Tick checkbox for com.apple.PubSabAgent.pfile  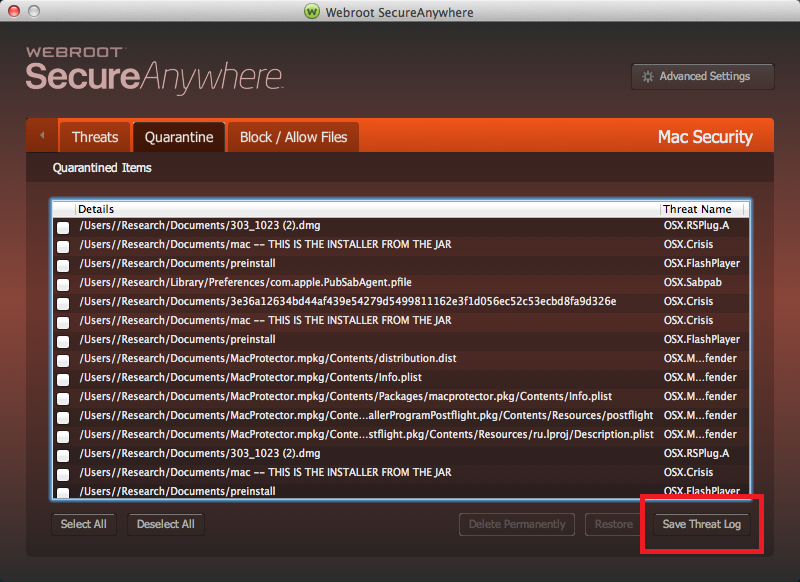click(x=63, y=284)
